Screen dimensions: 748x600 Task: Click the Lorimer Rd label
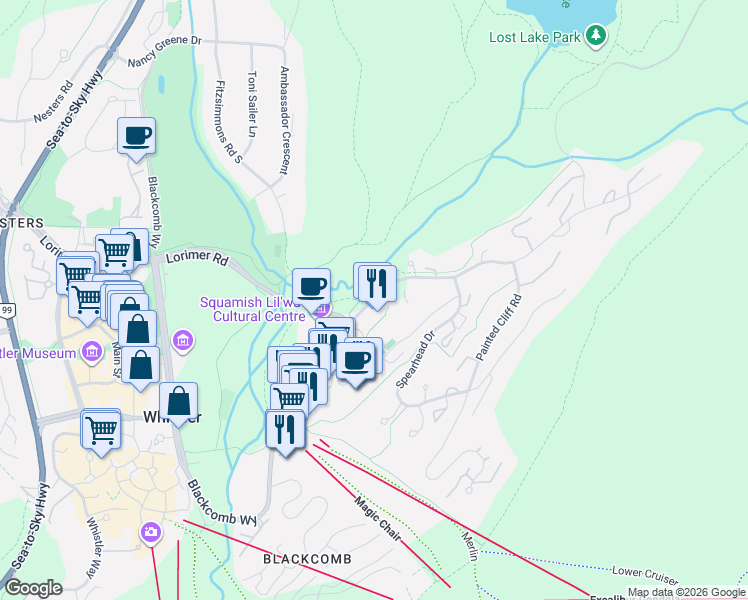pos(197,258)
